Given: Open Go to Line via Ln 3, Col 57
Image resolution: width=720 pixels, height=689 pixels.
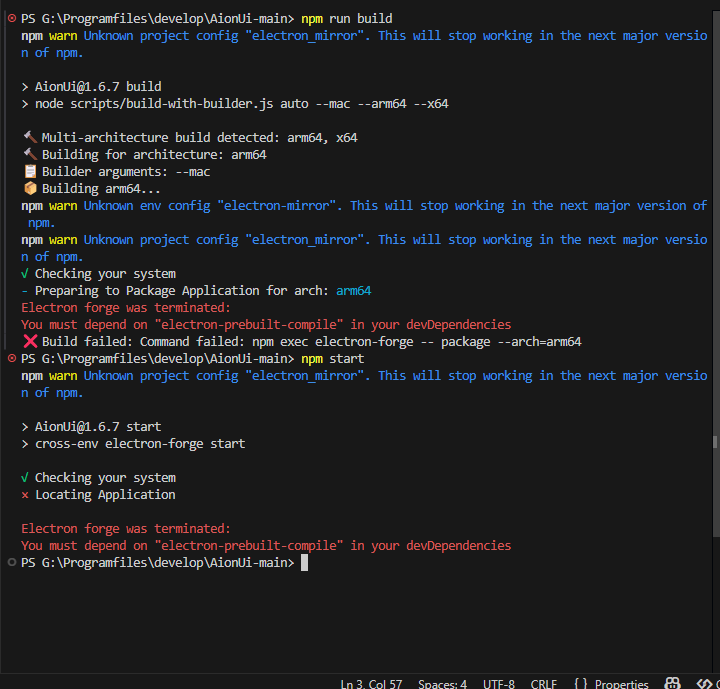Looking at the screenshot, I should (371, 684).
